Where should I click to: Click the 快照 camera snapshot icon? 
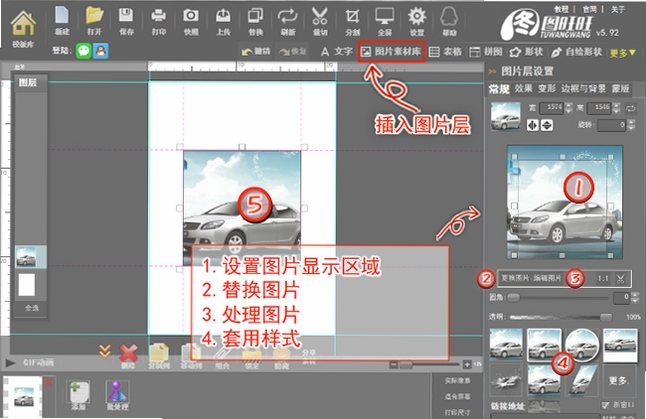click(191, 16)
